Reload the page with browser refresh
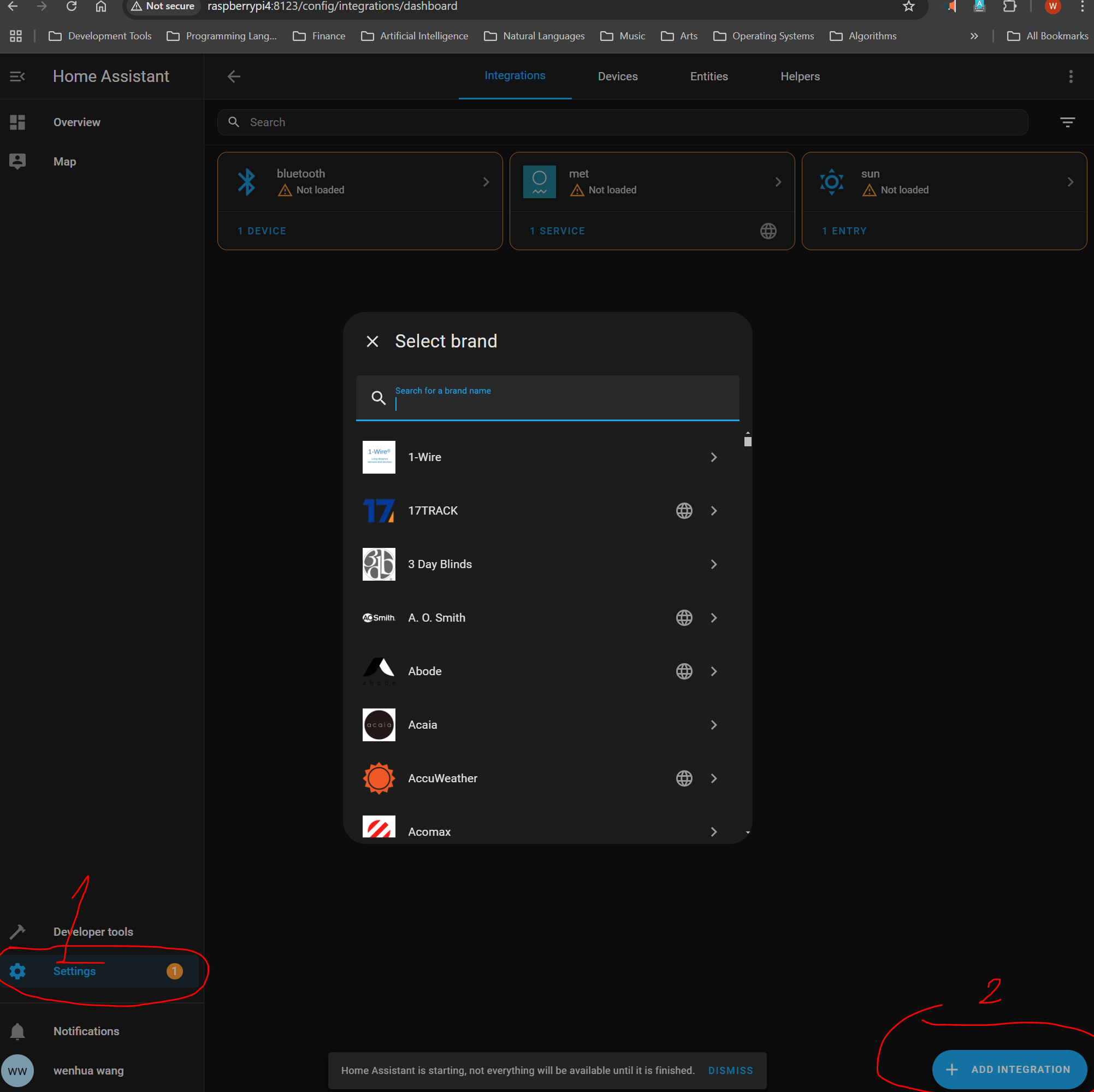The width and height of the screenshot is (1094, 1092). point(72,6)
